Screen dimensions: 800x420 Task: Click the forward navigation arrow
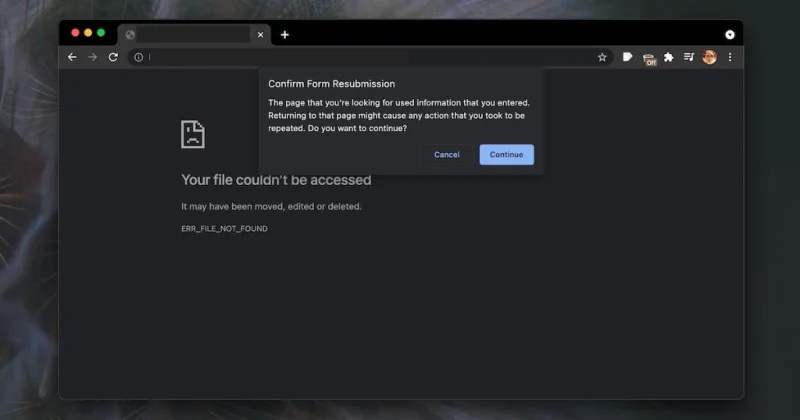[x=92, y=57]
